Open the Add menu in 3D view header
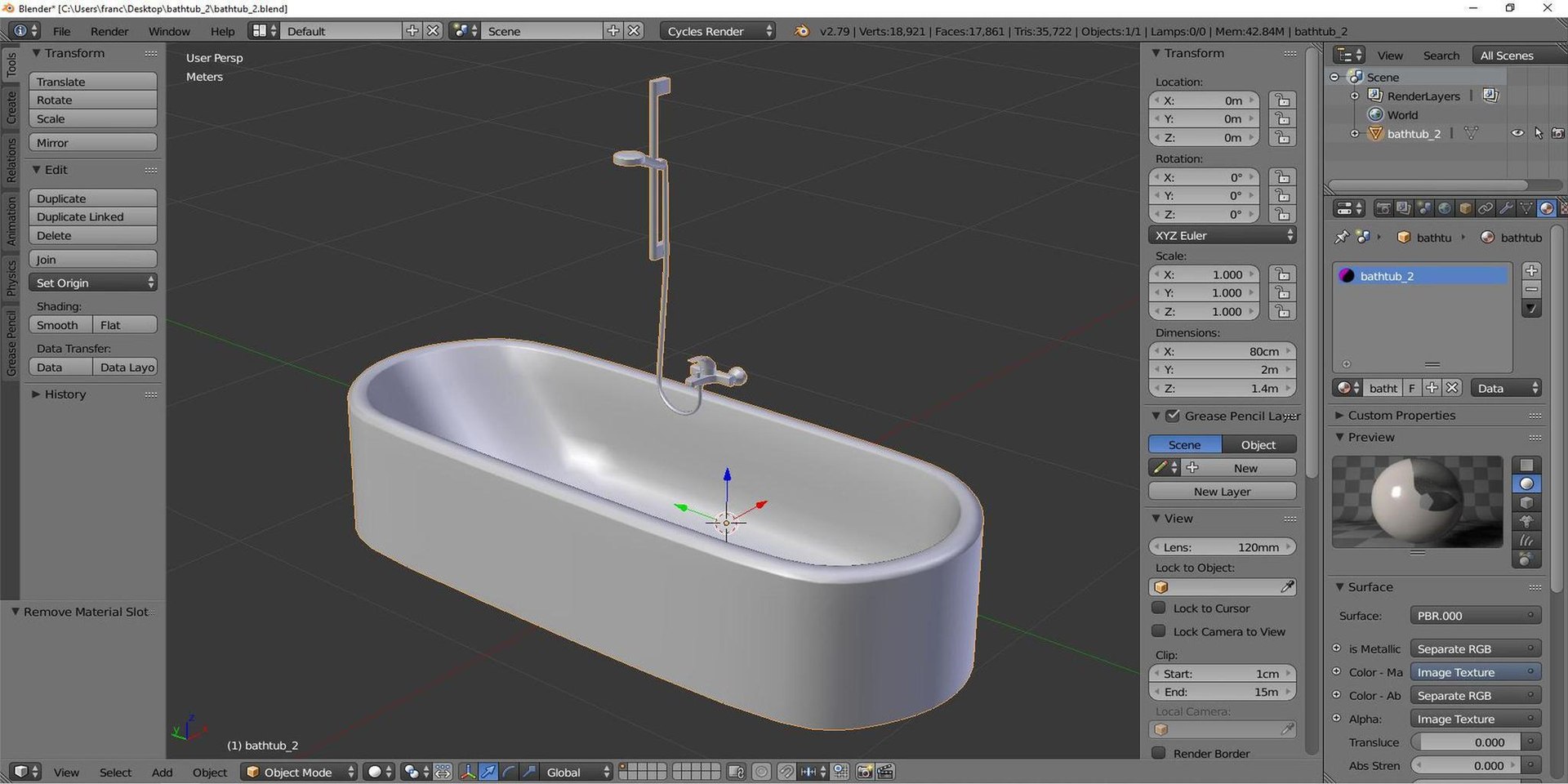This screenshot has height=784, width=1568. pos(162,772)
